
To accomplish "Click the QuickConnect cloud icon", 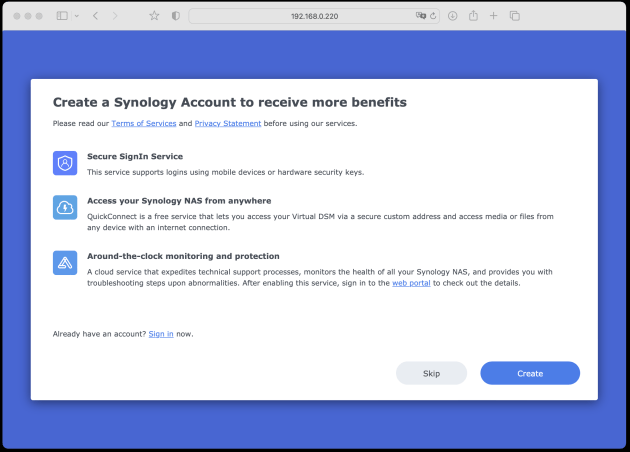I will coord(65,207).
